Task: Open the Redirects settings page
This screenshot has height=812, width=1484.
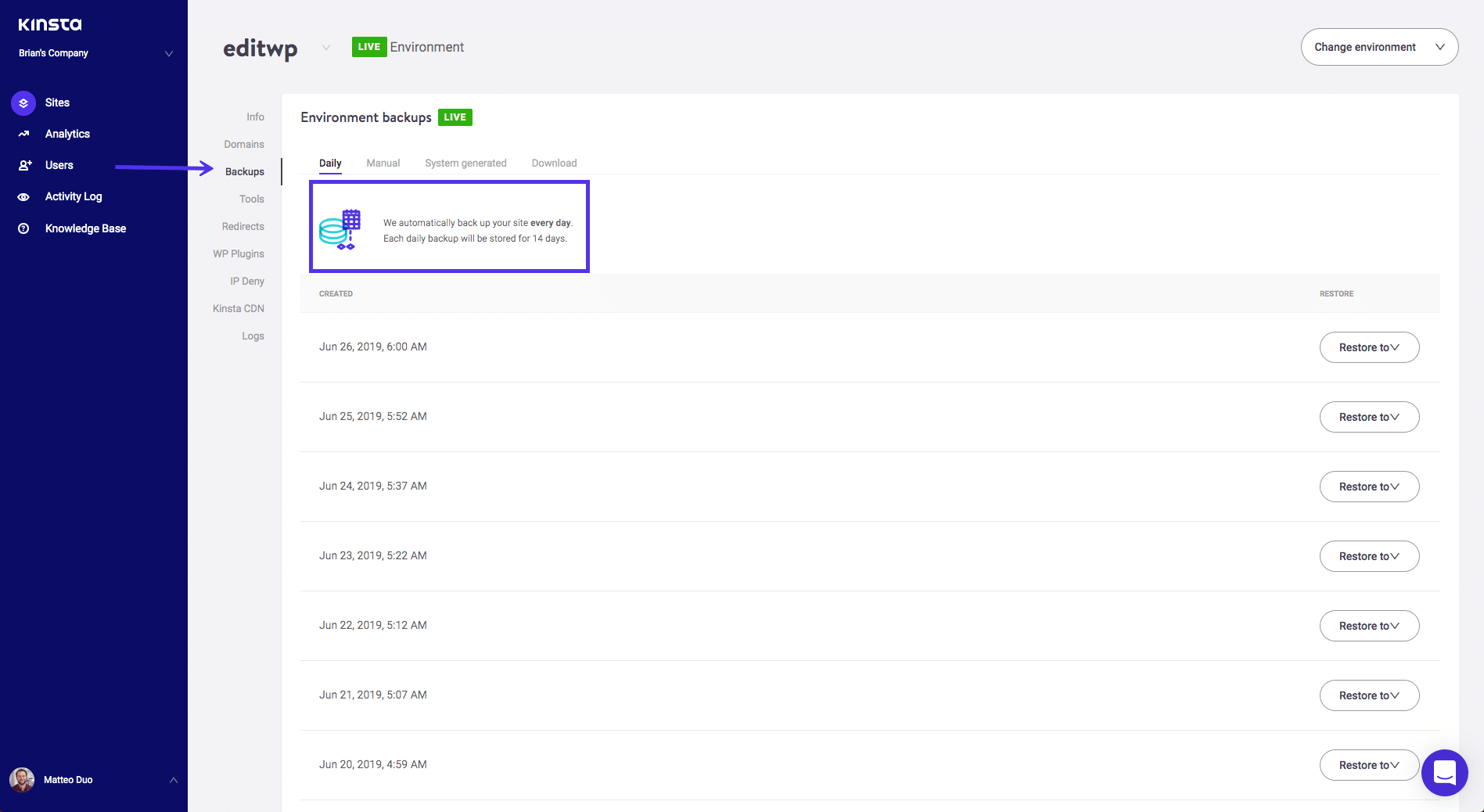Action: [x=243, y=226]
